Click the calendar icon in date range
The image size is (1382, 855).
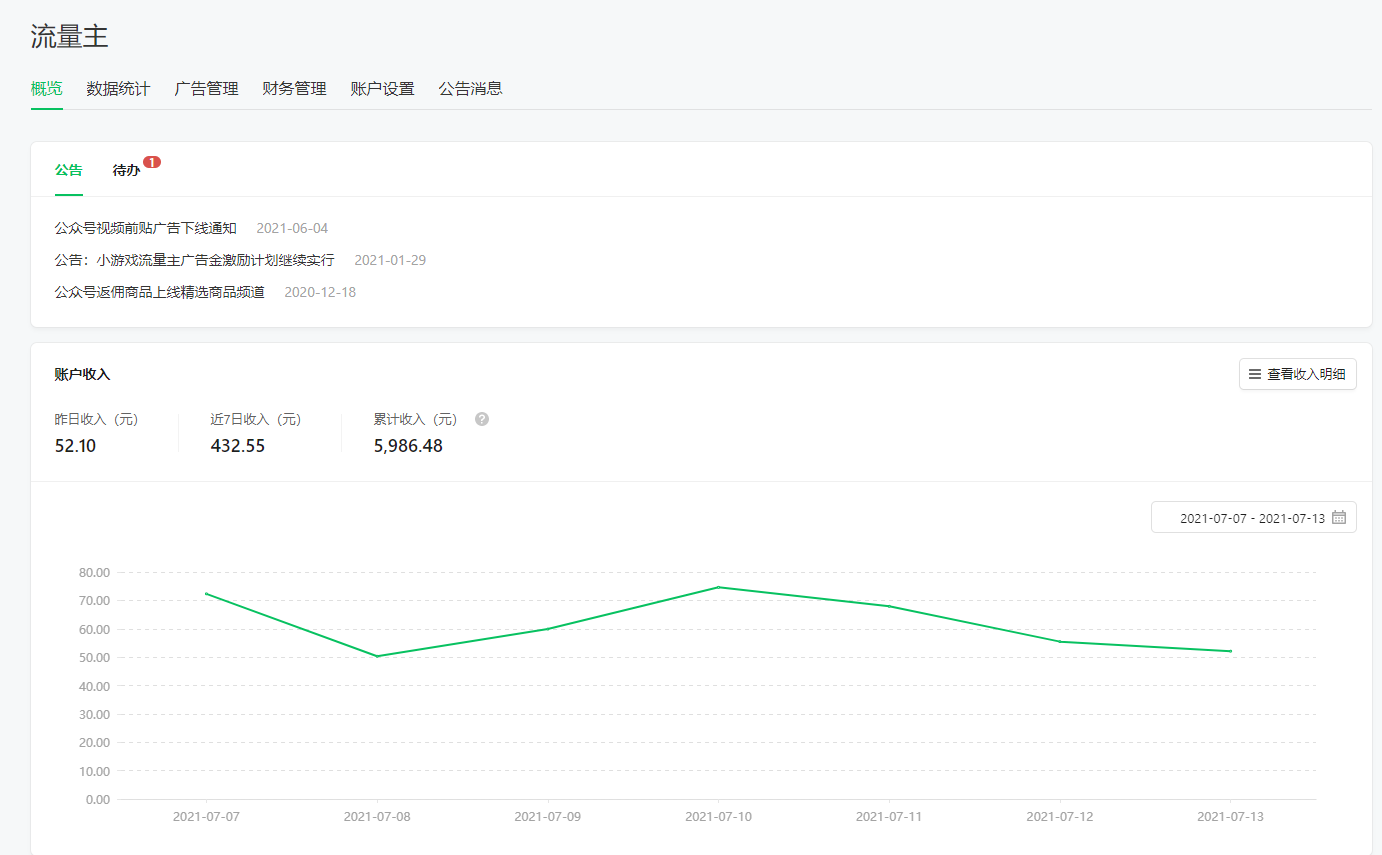click(1339, 518)
